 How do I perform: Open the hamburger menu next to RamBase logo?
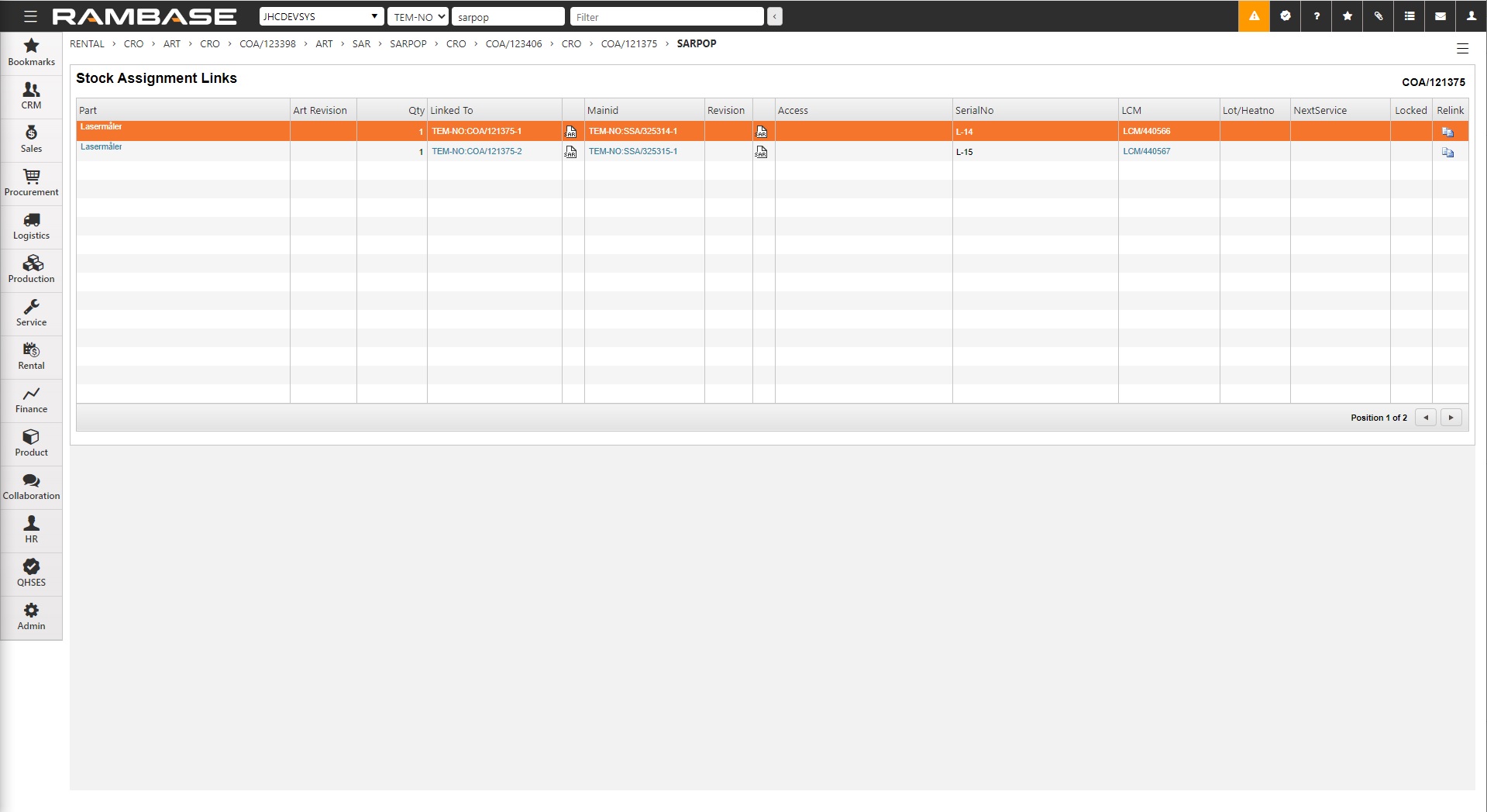30,16
